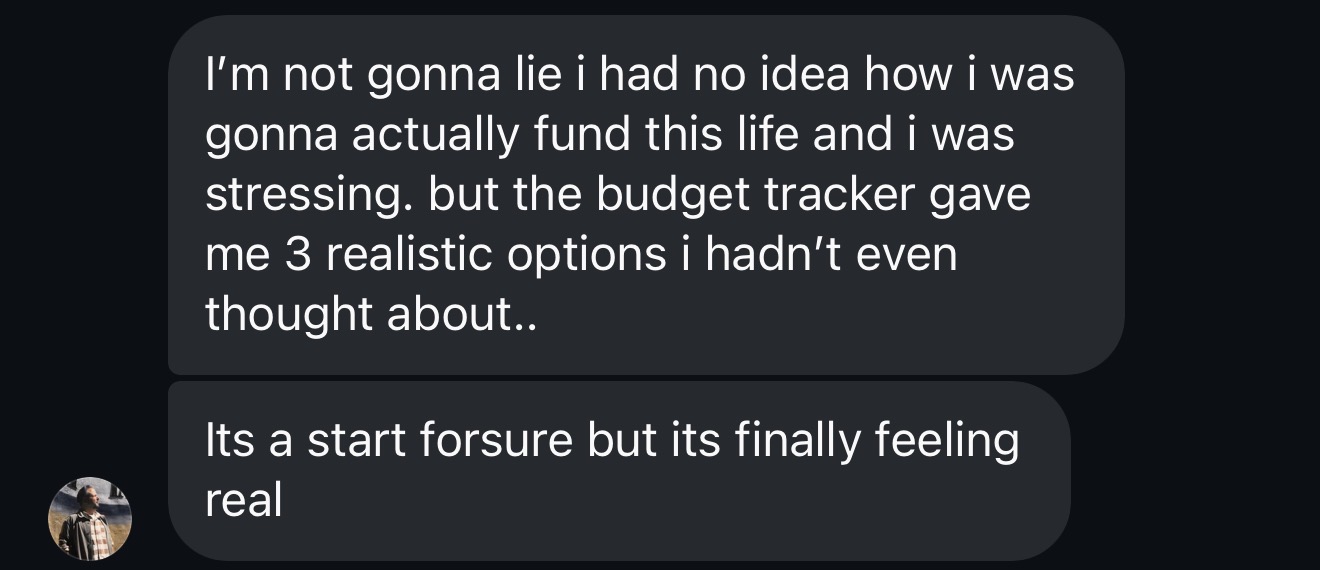Click the words "thought about.." in the first message

[x=371, y=315]
